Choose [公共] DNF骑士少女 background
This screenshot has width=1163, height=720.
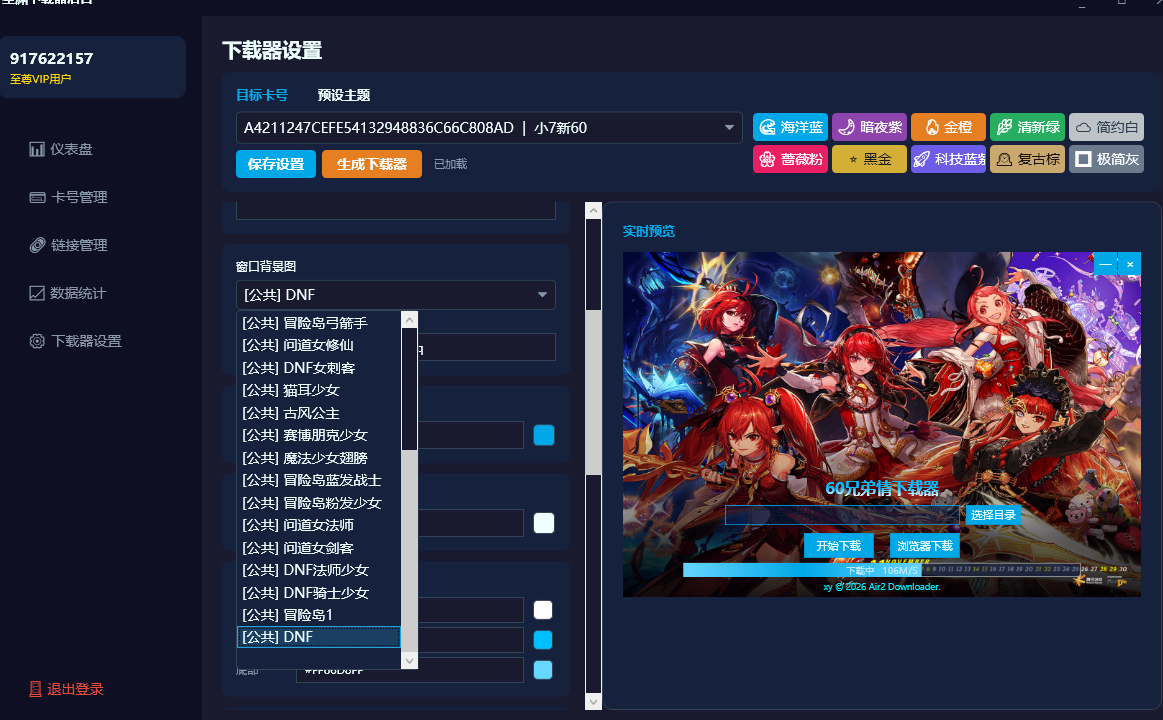[318, 592]
